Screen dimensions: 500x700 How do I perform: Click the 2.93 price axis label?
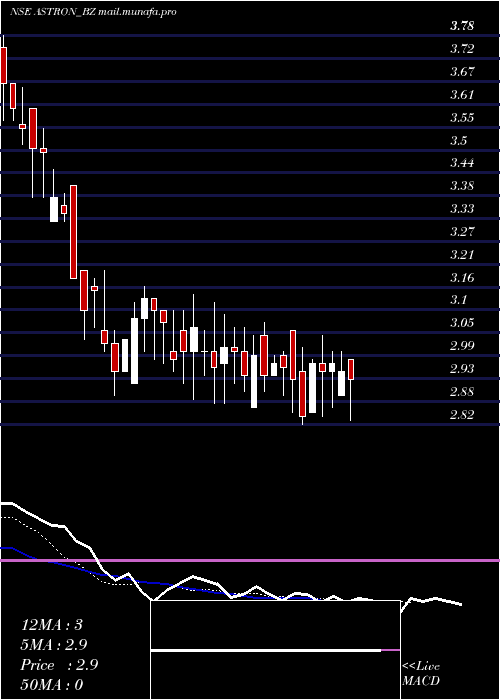pos(462,369)
